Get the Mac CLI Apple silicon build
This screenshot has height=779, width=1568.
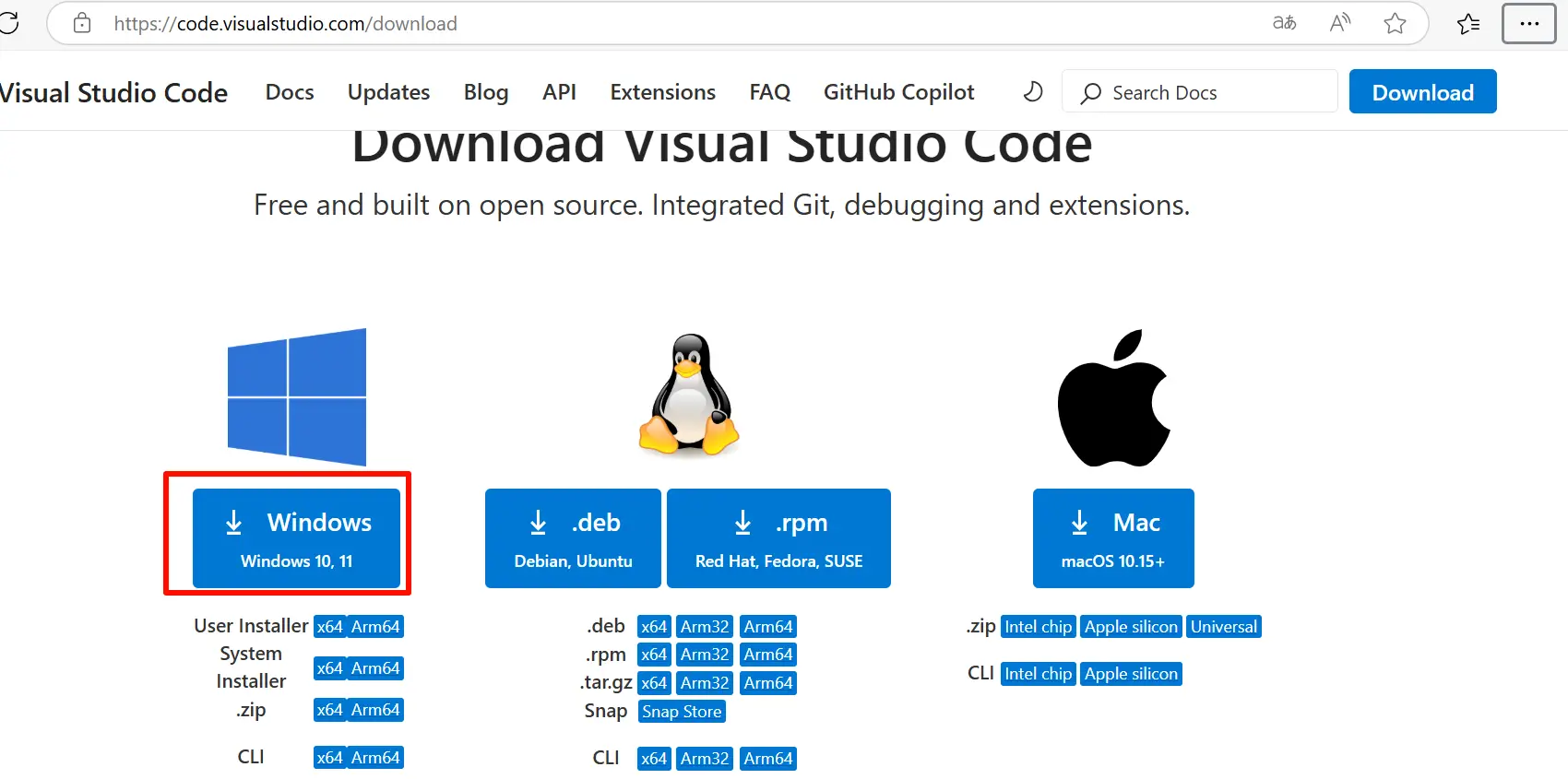click(1131, 674)
